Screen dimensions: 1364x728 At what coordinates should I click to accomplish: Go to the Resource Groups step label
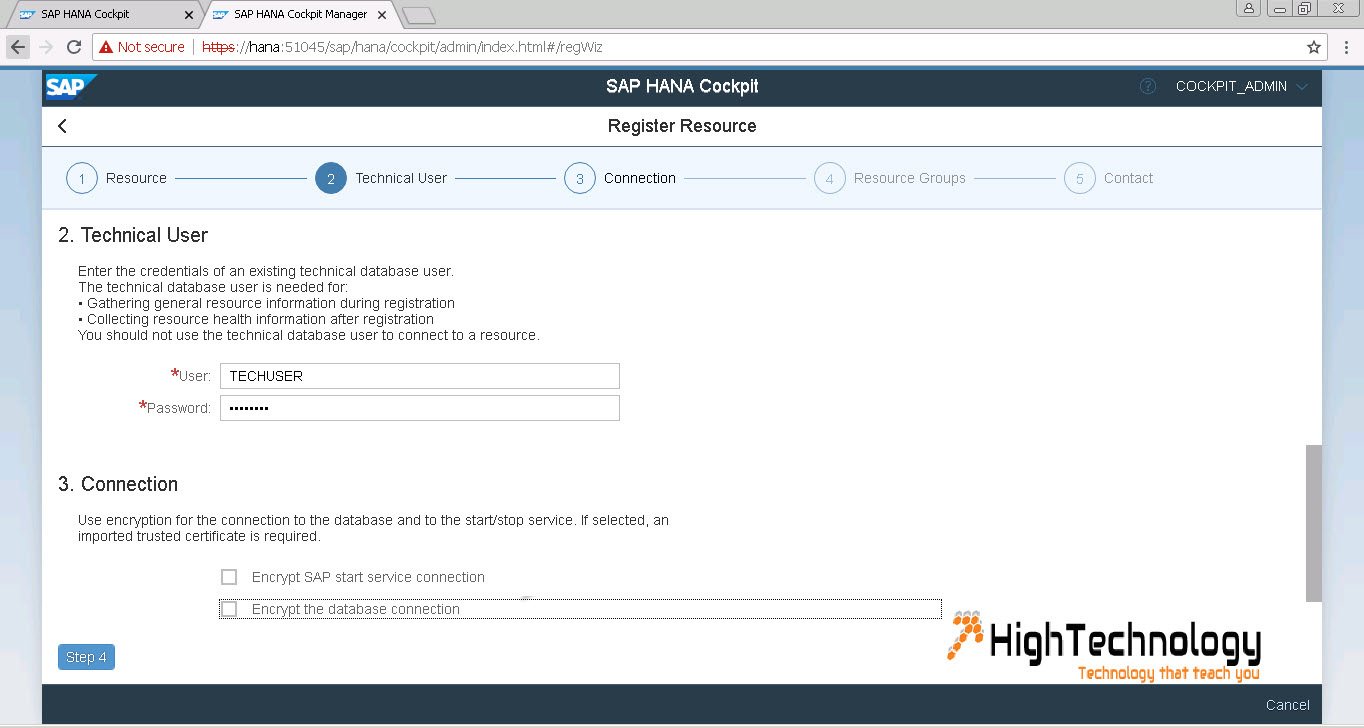(x=910, y=178)
